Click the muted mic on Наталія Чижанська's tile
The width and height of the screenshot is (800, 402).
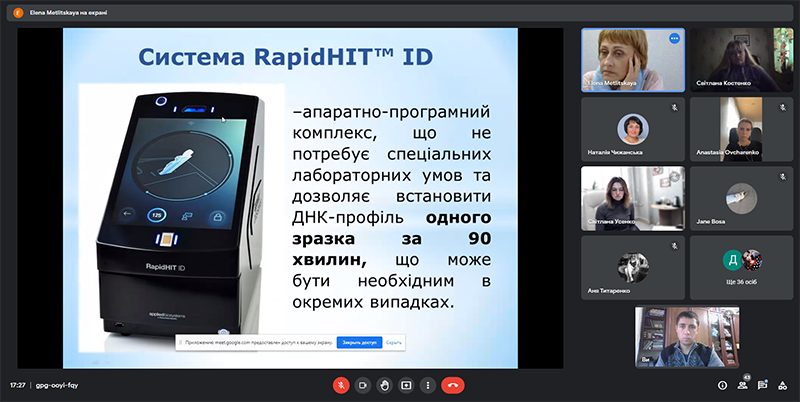point(674,108)
